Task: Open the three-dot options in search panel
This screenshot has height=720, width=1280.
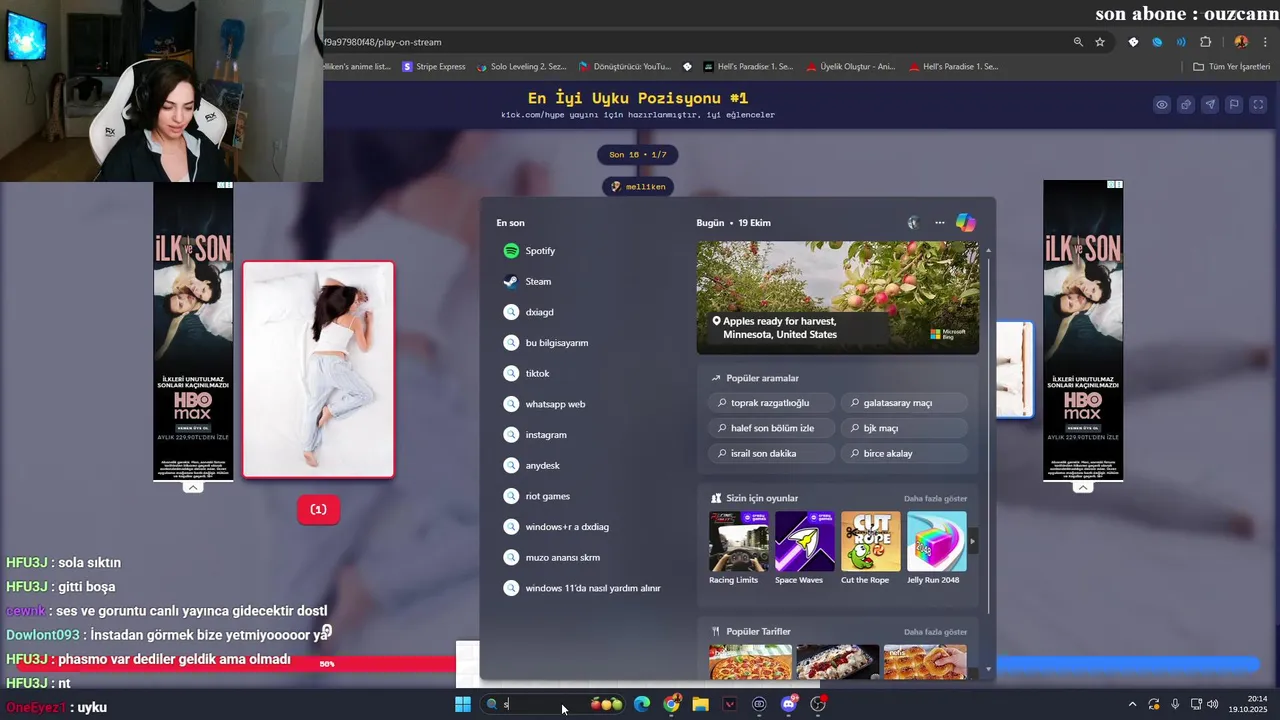Action: click(940, 223)
